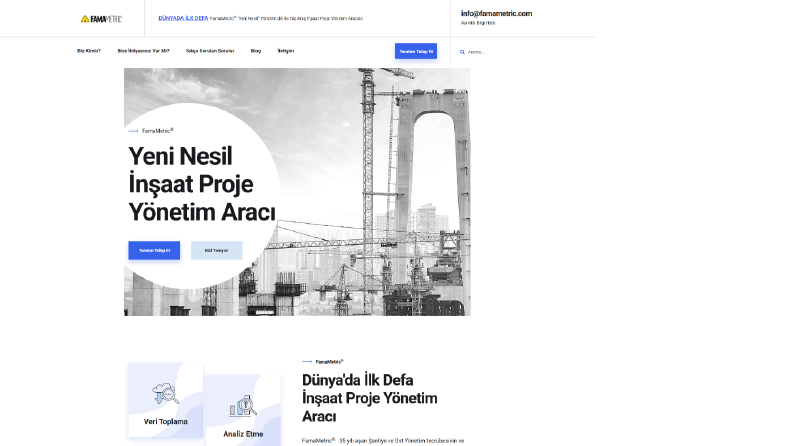Click the Veri Toplama cloud download icon
793x446 pixels.
(165, 393)
